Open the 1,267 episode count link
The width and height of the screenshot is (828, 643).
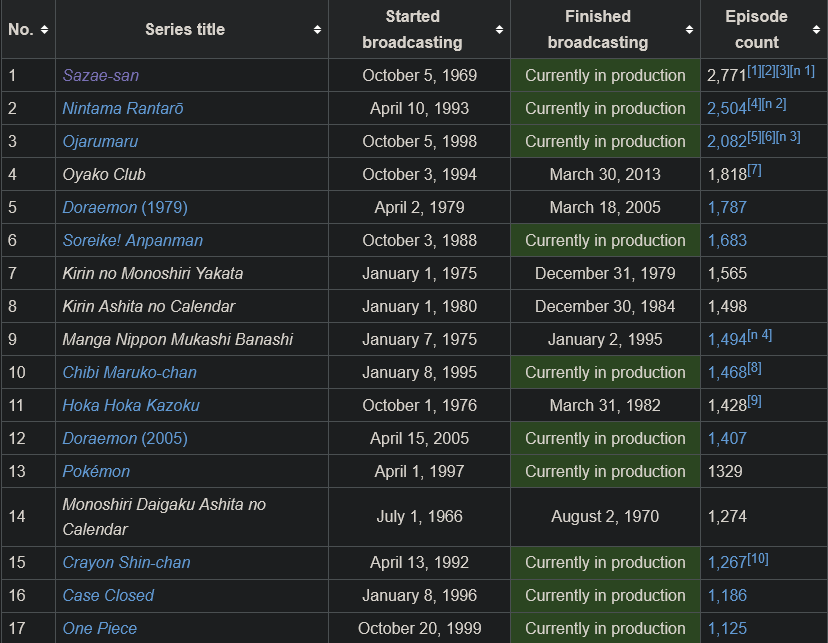click(x=727, y=563)
